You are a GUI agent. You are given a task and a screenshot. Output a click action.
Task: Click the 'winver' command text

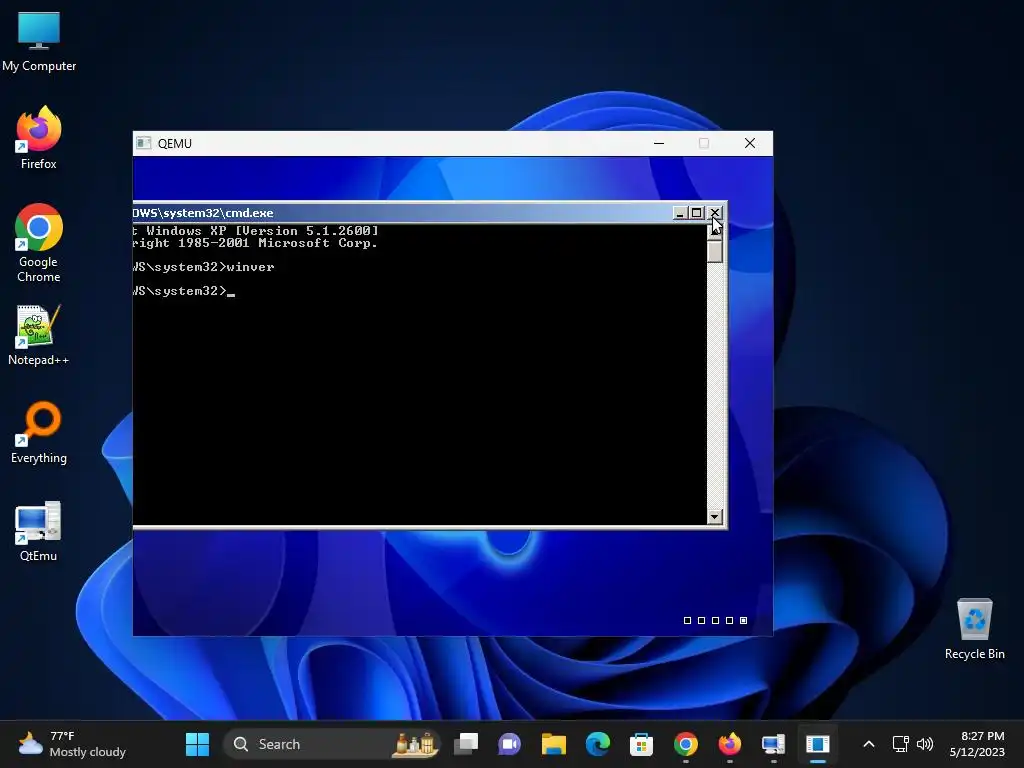tap(250, 267)
